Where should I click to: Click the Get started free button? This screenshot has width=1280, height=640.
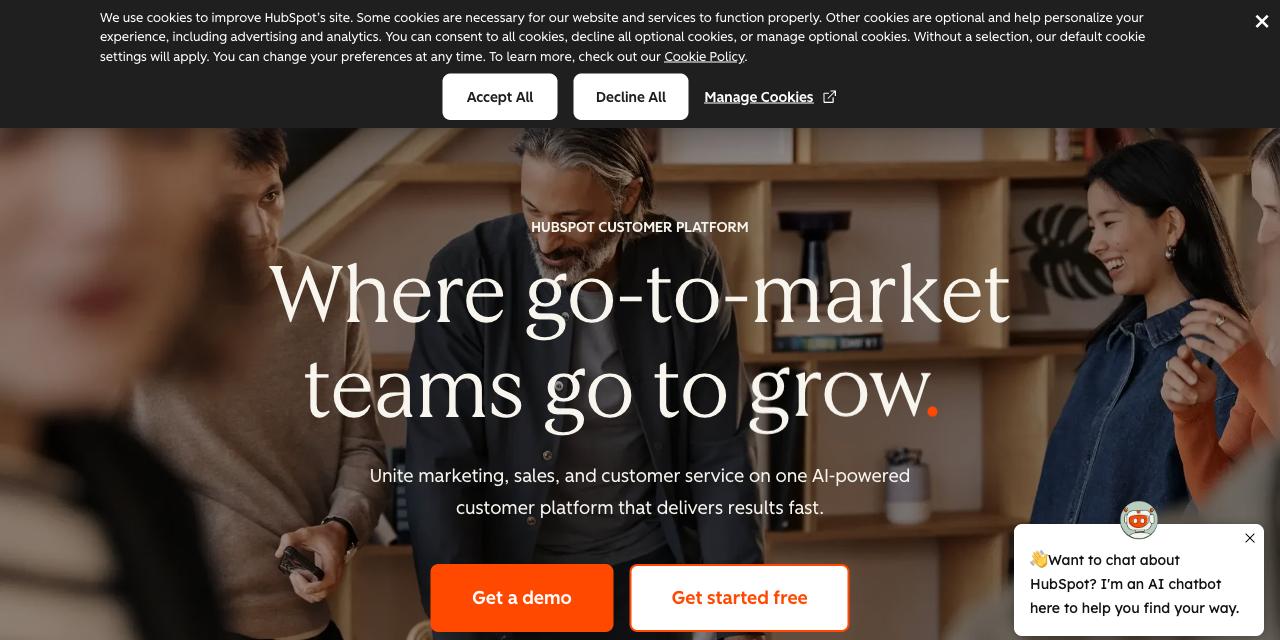coord(739,598)
